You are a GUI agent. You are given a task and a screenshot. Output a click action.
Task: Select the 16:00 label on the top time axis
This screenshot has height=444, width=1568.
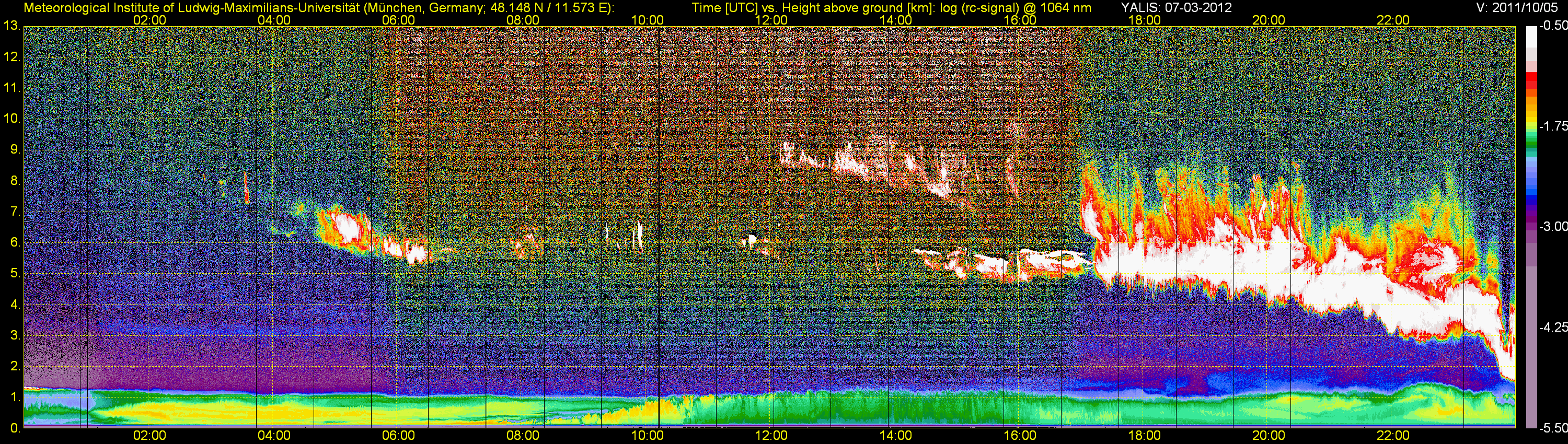tap(1020, 20)
